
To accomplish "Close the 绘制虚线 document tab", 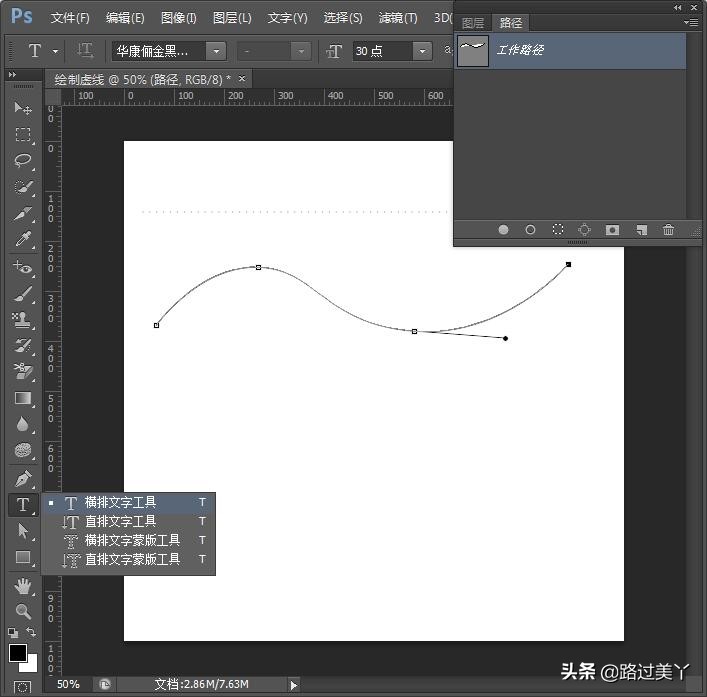I will pos(242,78).
